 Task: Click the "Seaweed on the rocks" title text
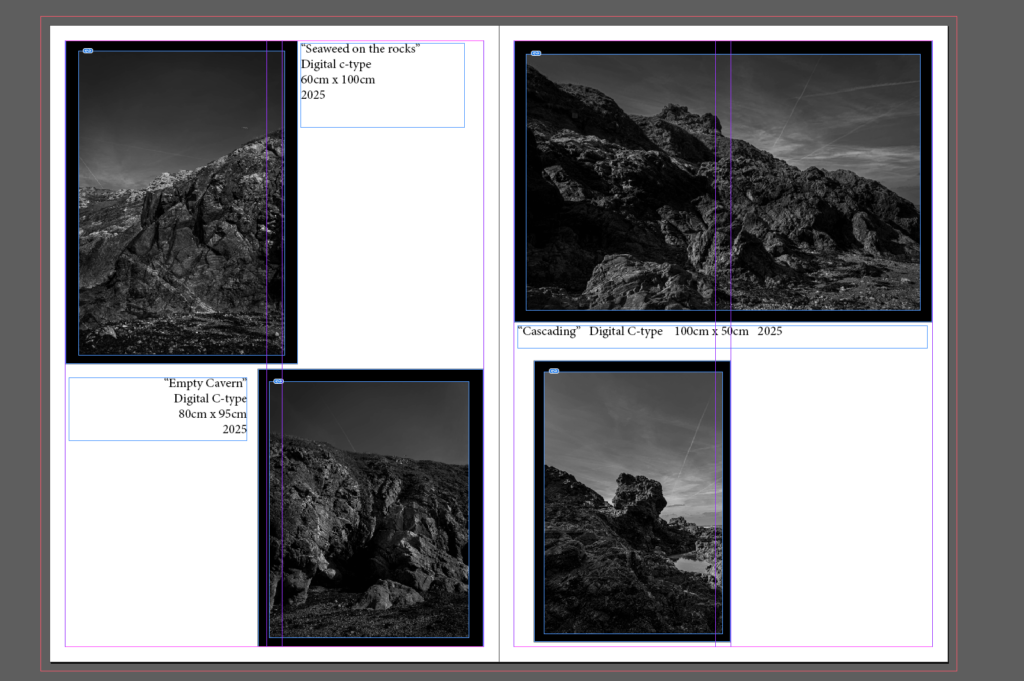[360, 49]
